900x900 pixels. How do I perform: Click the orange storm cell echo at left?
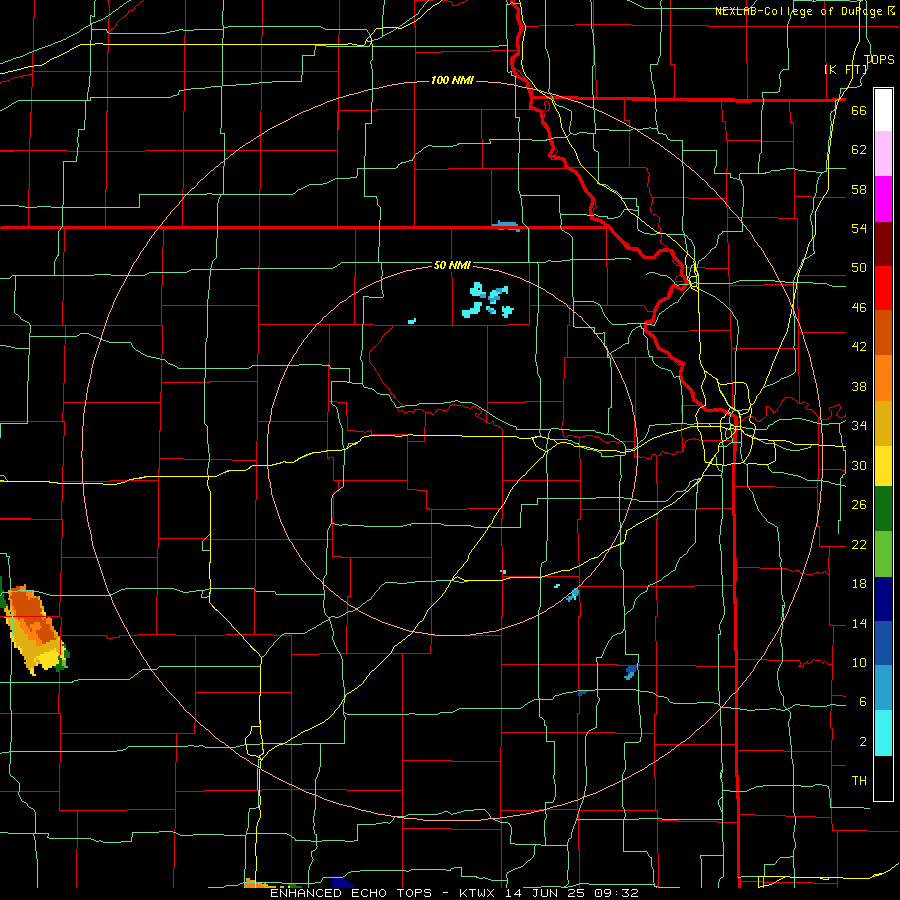pos(34,630)
